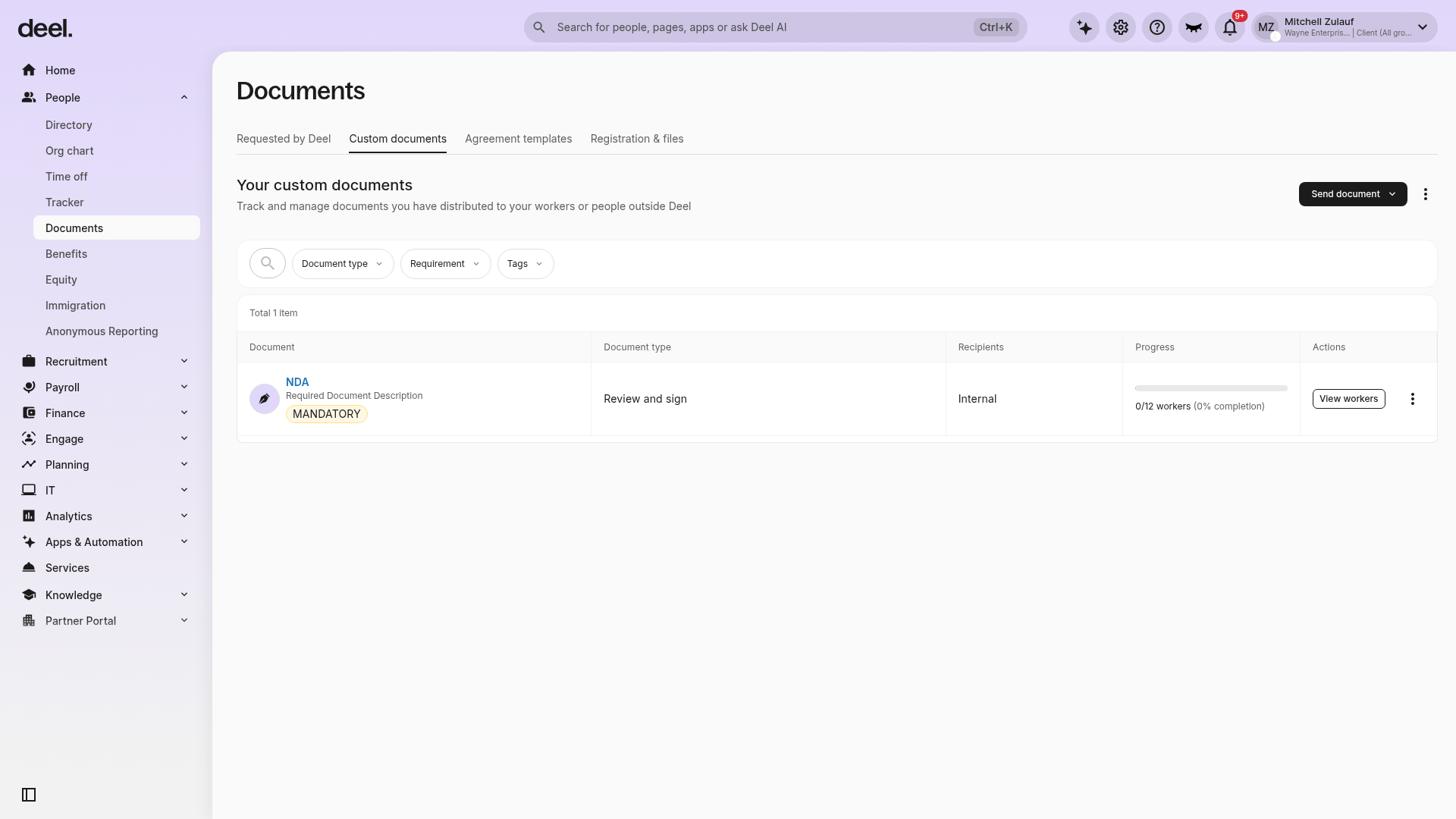Click the search magnifier in filter bar
Viewport: 1456px width, 819px height.
[x=268, y=263]
